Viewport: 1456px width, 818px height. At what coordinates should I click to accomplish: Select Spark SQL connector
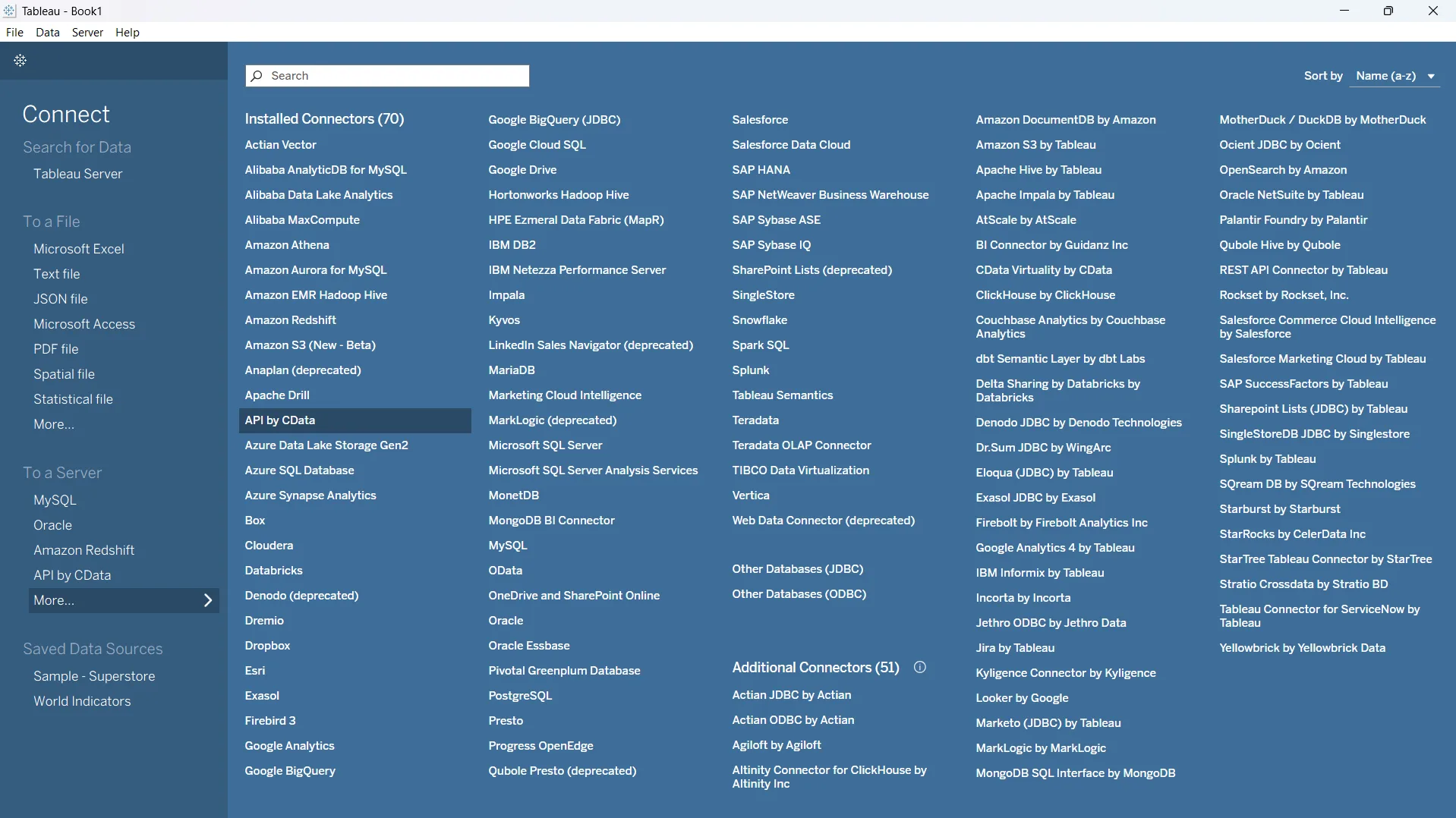(761, 345)
